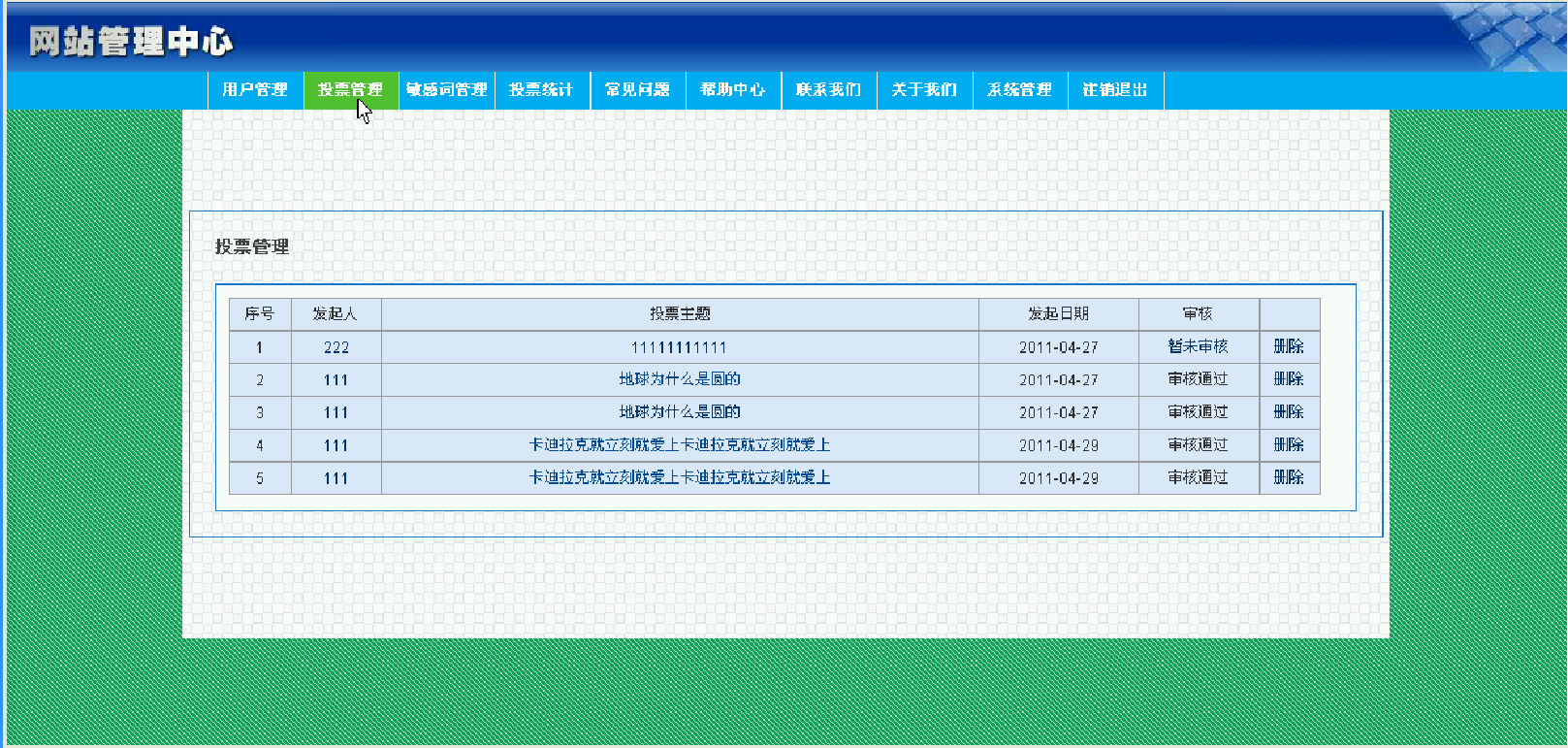Open 地球为什么是圆的 topic in row 3
Viewport: 1568px width, 748px height.
680,412
